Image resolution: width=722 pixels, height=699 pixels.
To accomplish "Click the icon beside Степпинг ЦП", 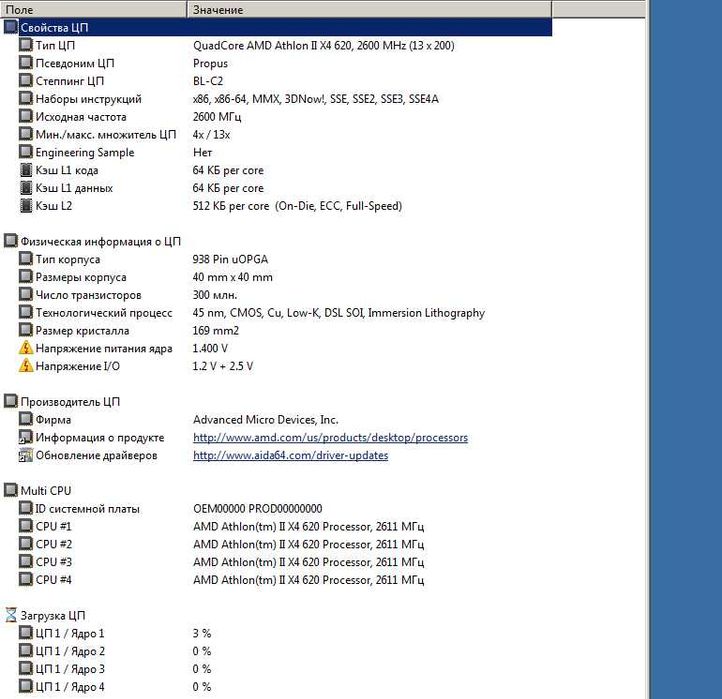I will pyautogui.click(x=26, y=80).
